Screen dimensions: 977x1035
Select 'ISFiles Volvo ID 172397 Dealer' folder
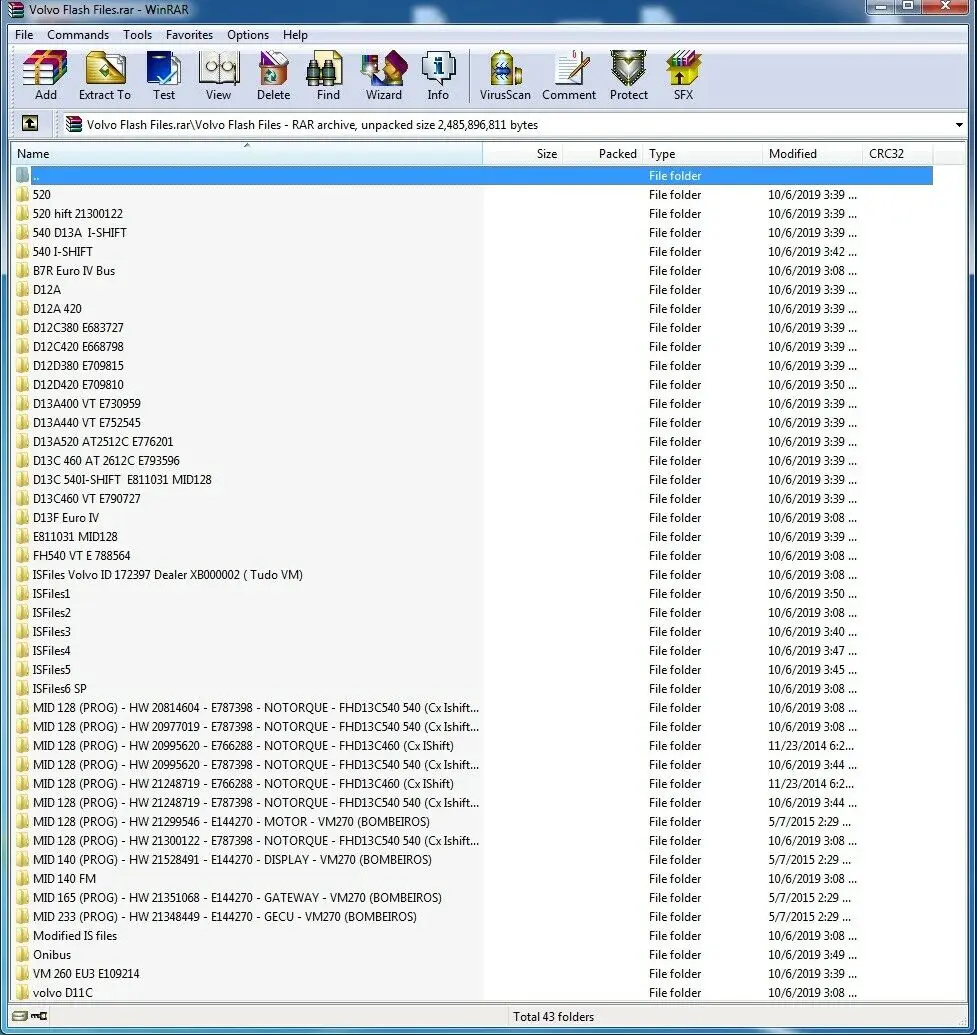tap(473, 574)
